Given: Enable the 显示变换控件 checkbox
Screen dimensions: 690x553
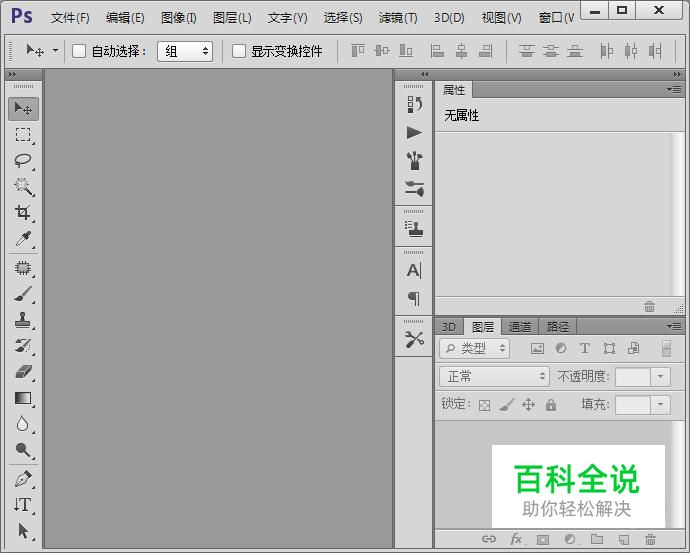Looking at the screenshot, I should tap(239, 51).
